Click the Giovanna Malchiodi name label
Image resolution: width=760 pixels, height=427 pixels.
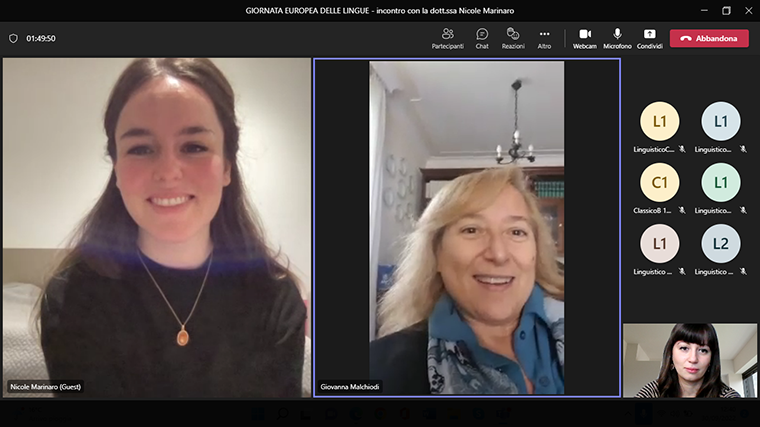tap(349, 387)
